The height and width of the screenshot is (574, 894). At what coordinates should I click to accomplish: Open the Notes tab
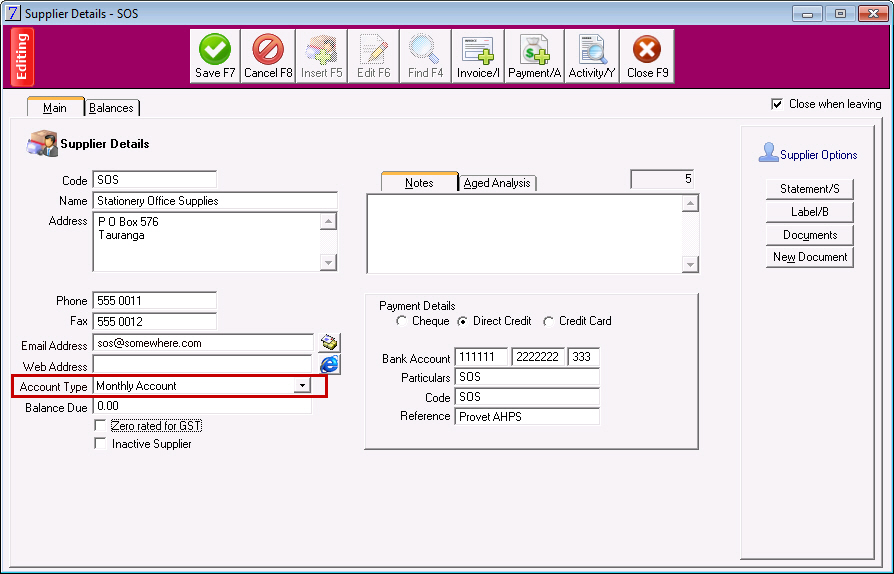point(419,182)
